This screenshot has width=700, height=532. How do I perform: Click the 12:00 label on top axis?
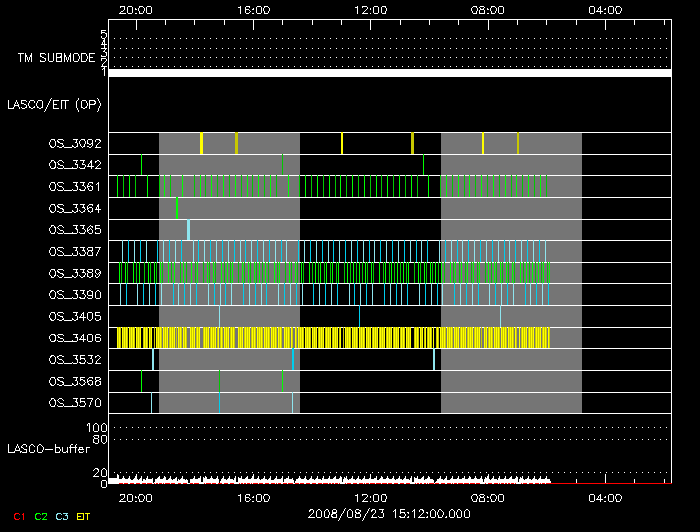(x=371, y=10)
